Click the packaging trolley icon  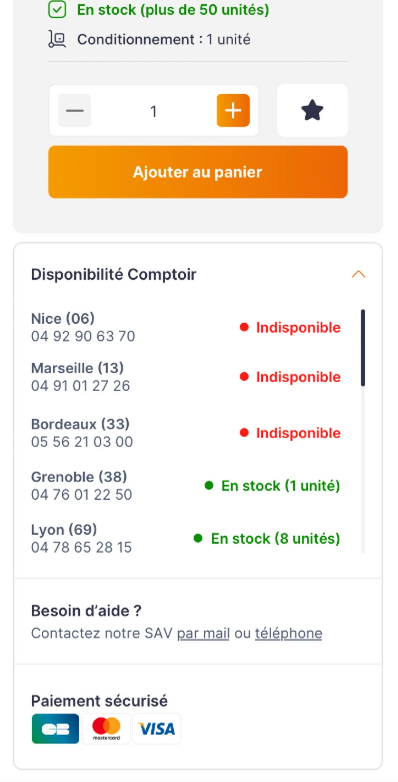pyautogui.click(x=57, y=39)
